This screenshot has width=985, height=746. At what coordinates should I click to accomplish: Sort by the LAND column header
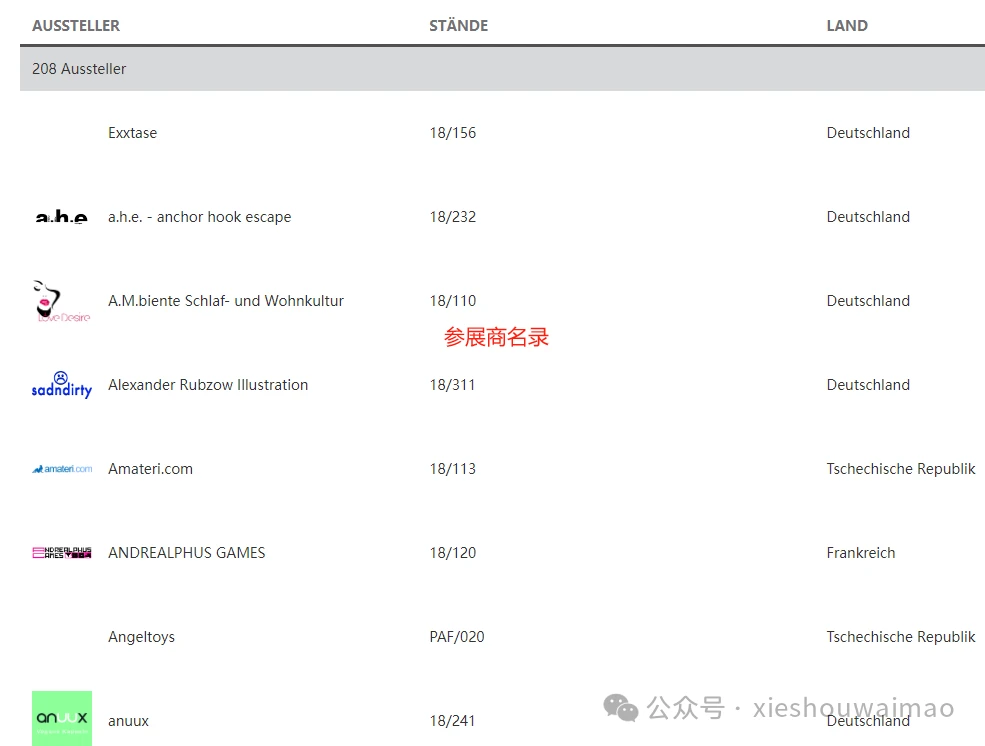[x=847, y=26]
